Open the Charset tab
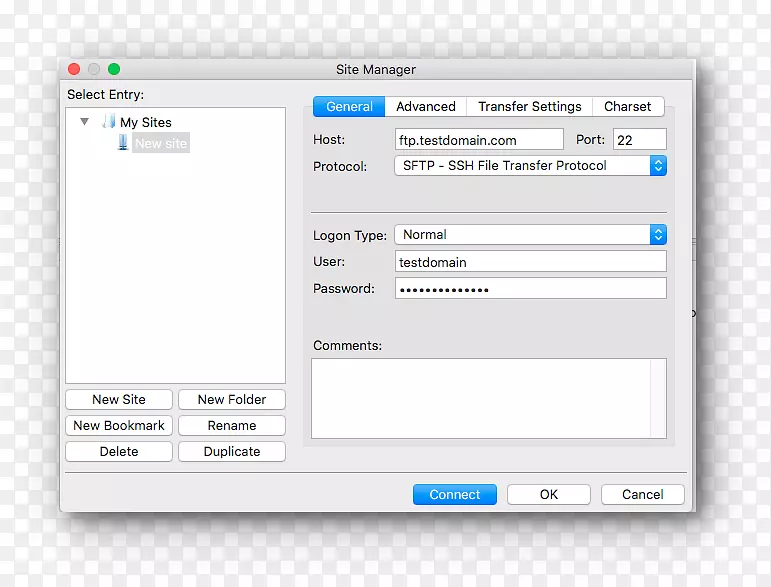Screen dimensions: 771x587 (x=627, y=107)
